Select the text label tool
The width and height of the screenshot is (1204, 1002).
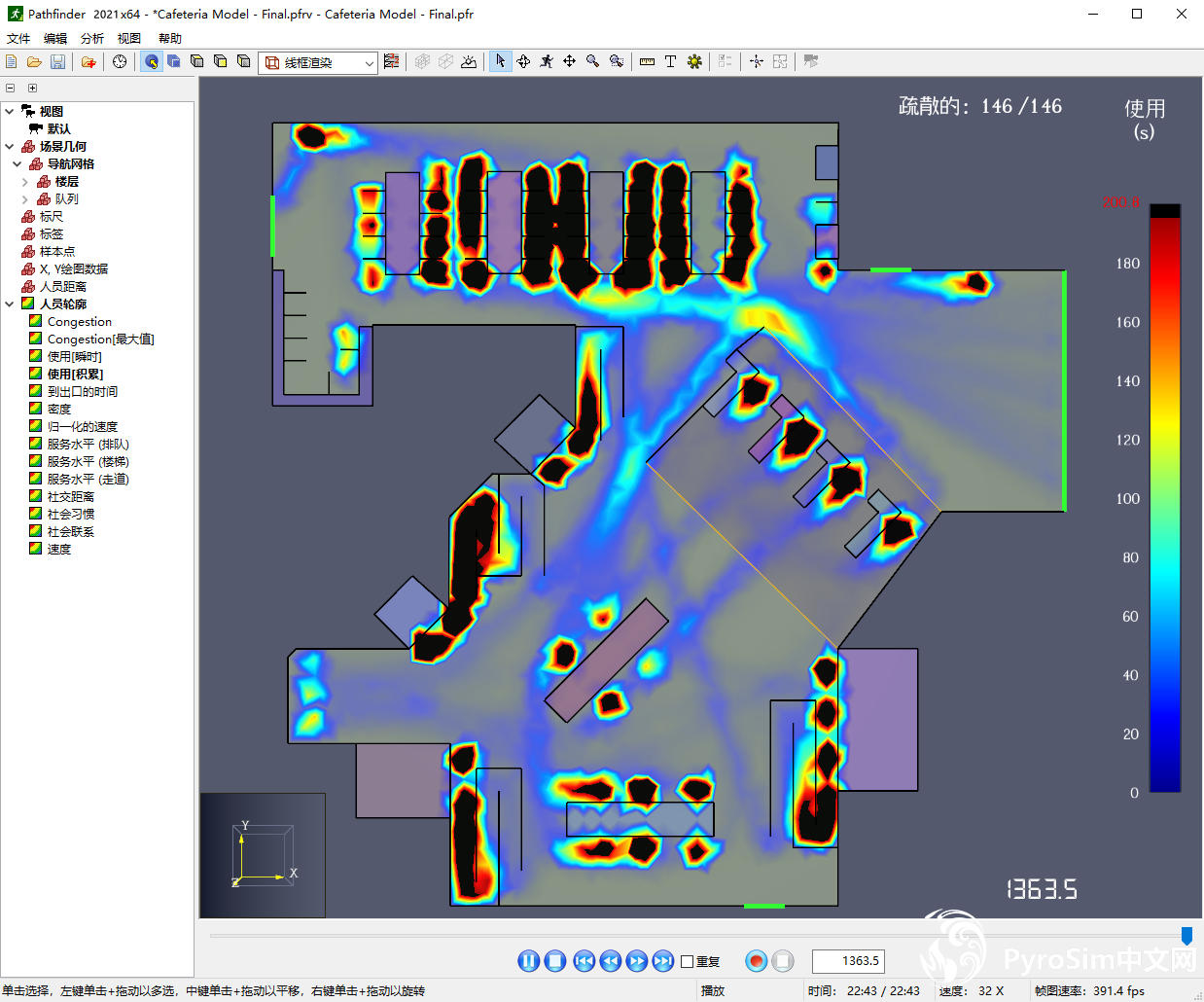click(670, 61)
